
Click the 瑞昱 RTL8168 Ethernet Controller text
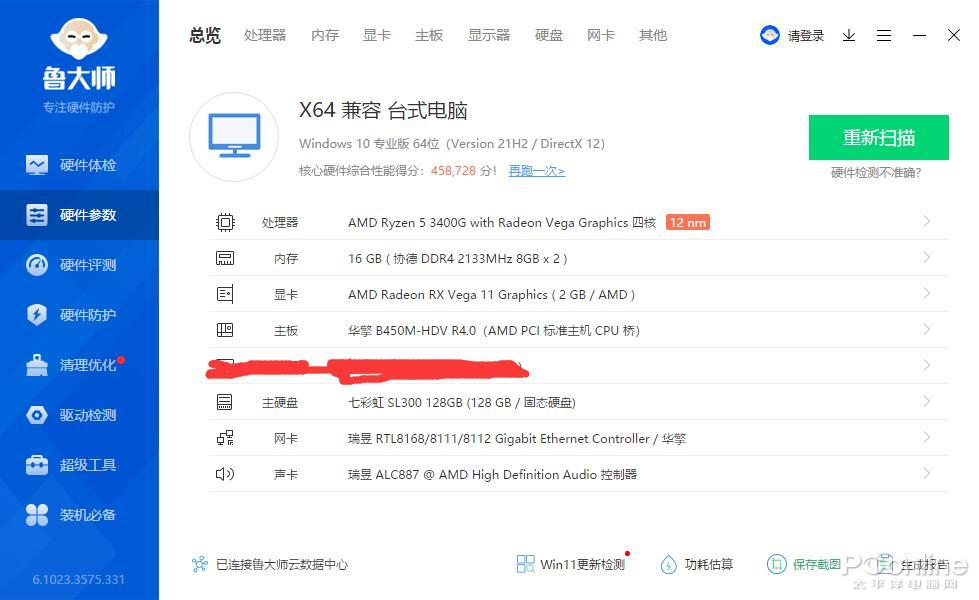[x=517, y=438]
